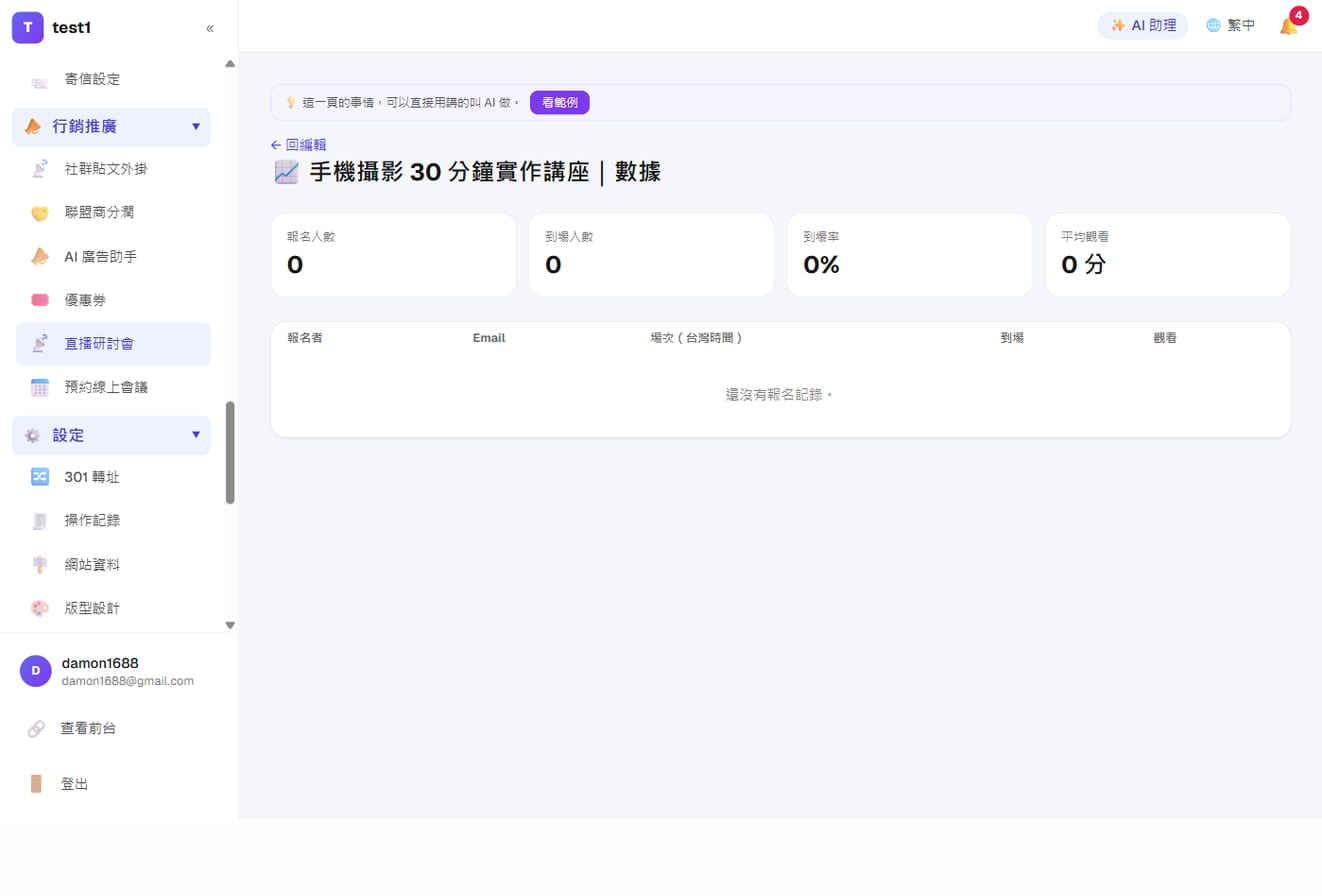This screenshot has width=1322, height=896.
Task: Collapse the sidebar with the double-chevron icon
Action: tap(210, 28)
